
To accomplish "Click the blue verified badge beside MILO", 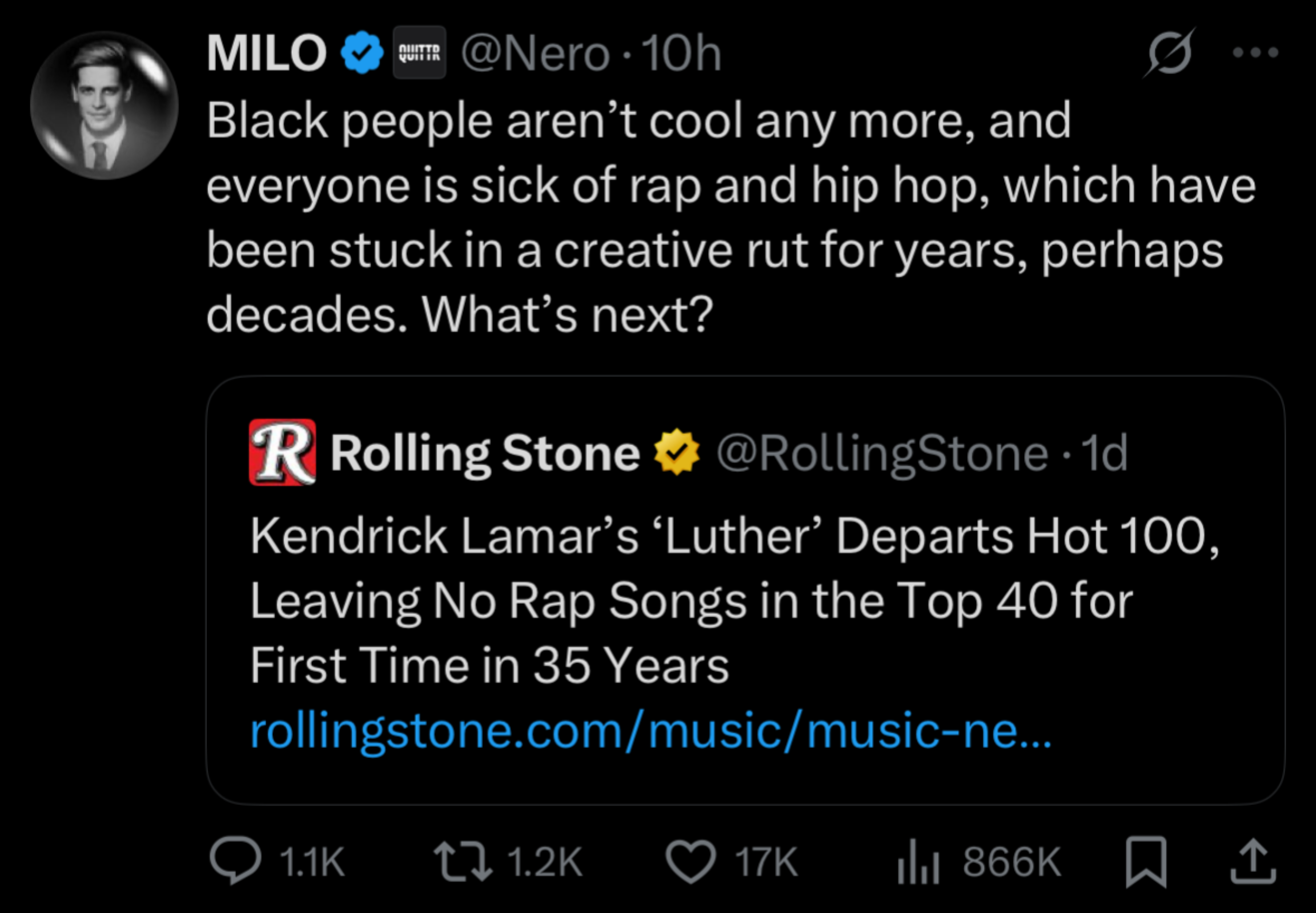I will pos(361,53).
